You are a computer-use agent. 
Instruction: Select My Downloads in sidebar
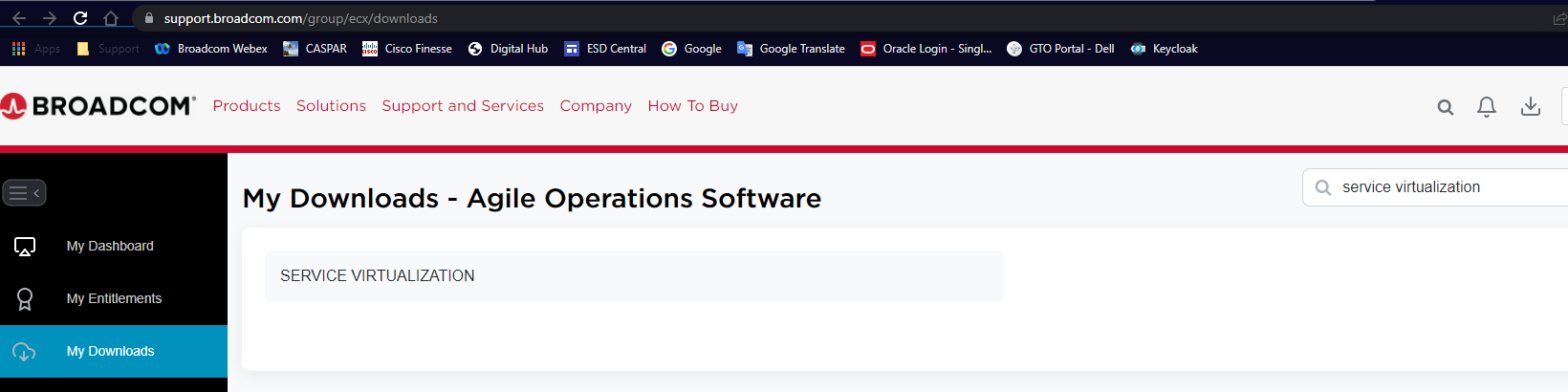pos(111,351)
